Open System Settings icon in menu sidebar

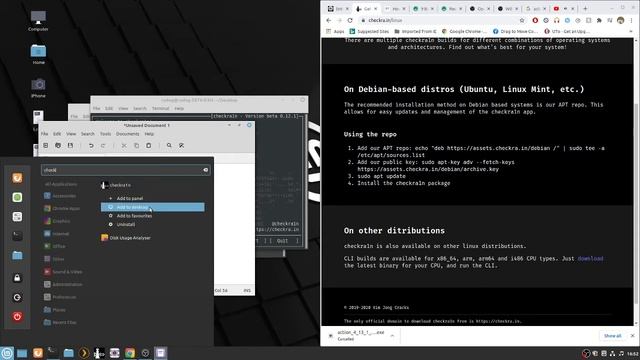17,216
